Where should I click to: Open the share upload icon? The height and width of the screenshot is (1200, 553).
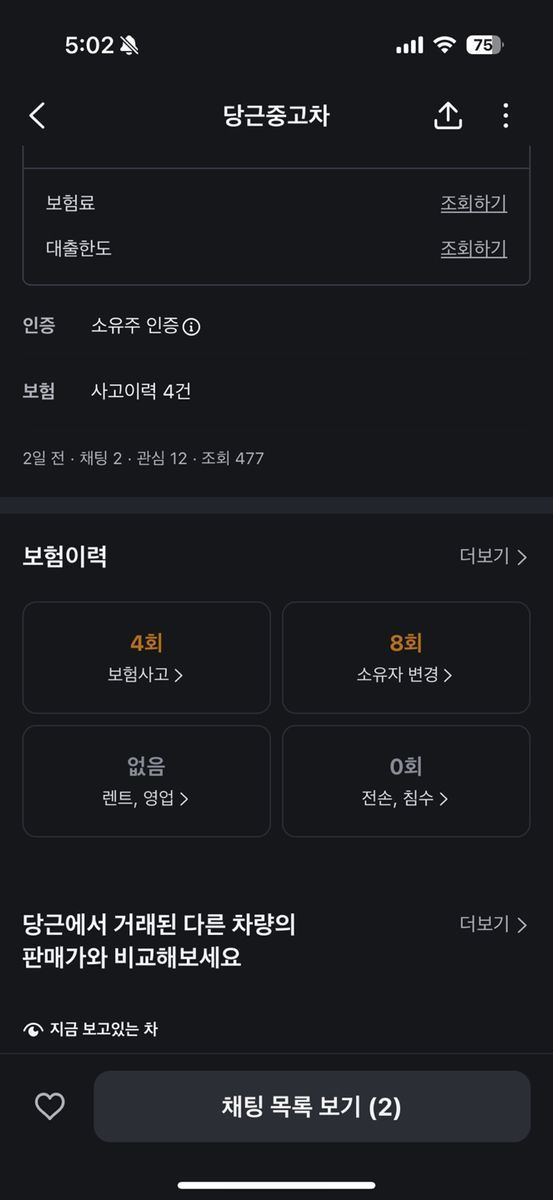click(448, 116)
